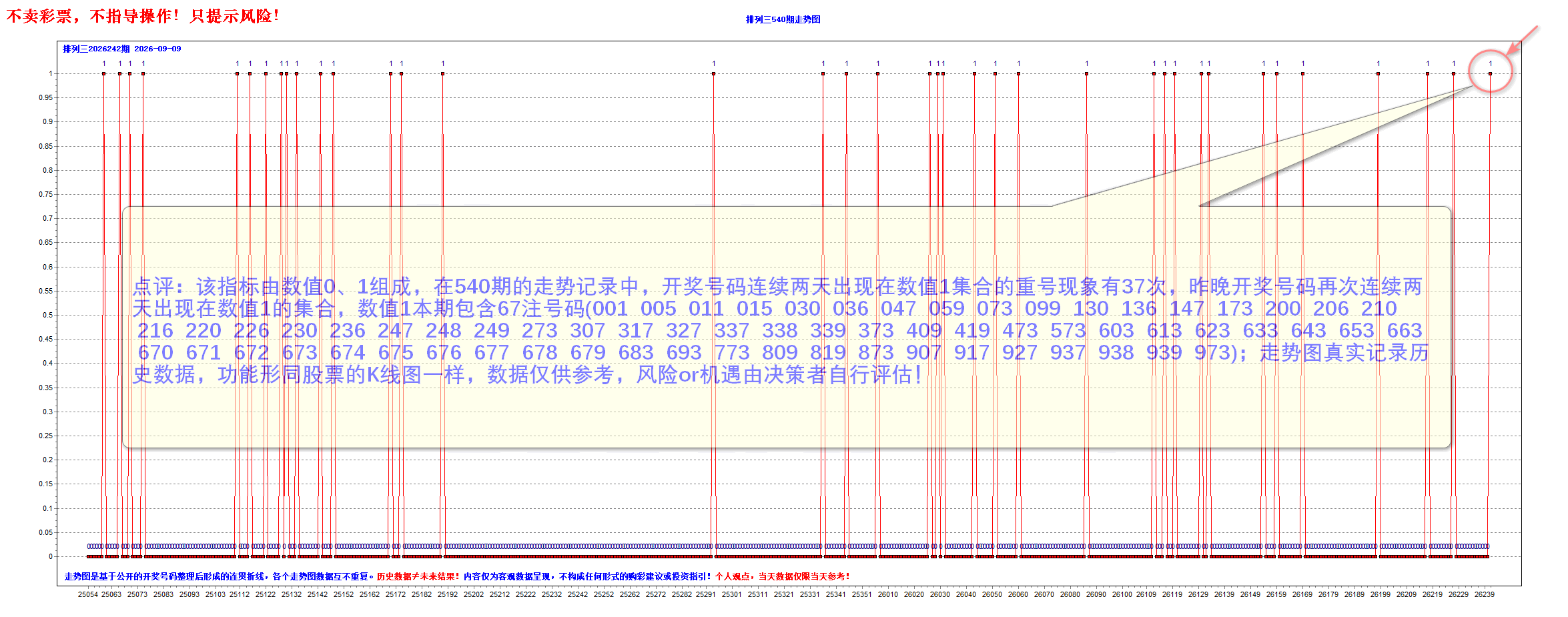Screen dimensions: 1568x617
Task: Click number 001 in the comment box
Action: point(611,309)
